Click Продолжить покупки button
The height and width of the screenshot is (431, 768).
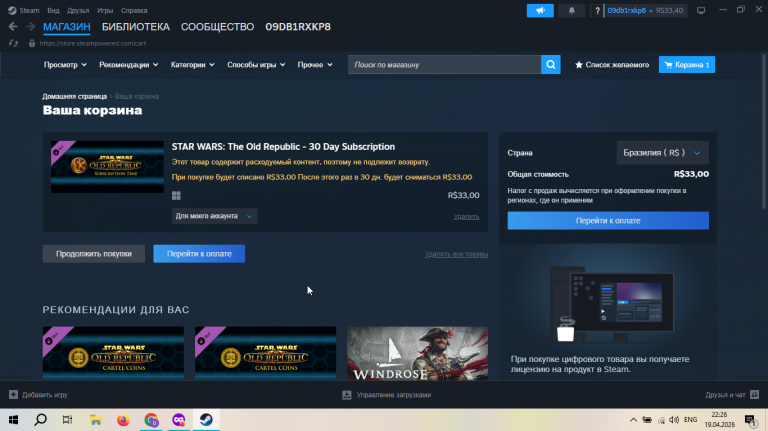point(94,254)
